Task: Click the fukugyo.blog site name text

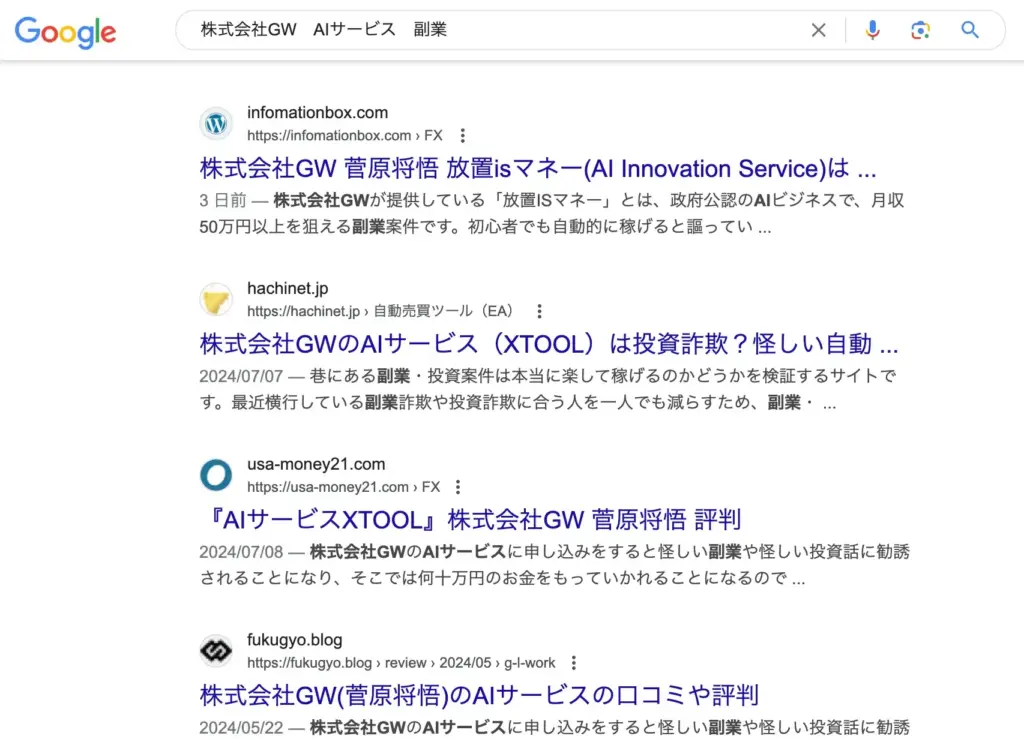Action: coord(294,640)
